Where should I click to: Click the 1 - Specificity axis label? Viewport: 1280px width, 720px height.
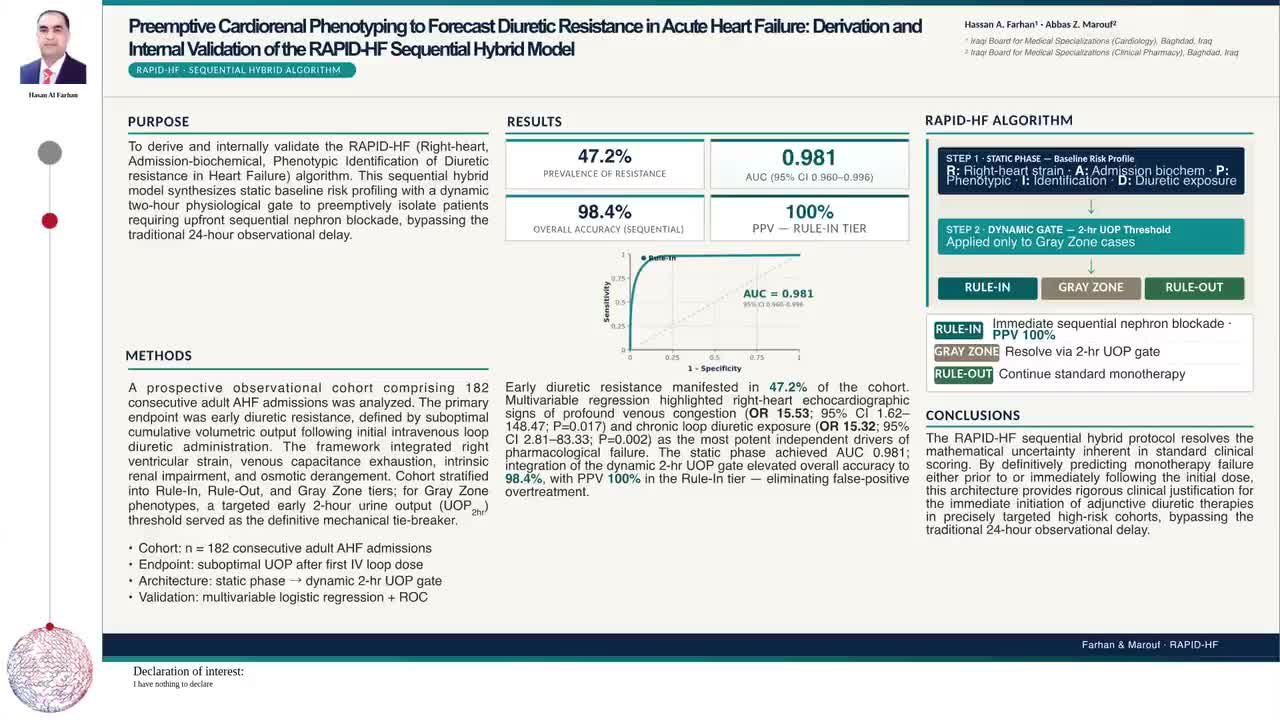713,370
